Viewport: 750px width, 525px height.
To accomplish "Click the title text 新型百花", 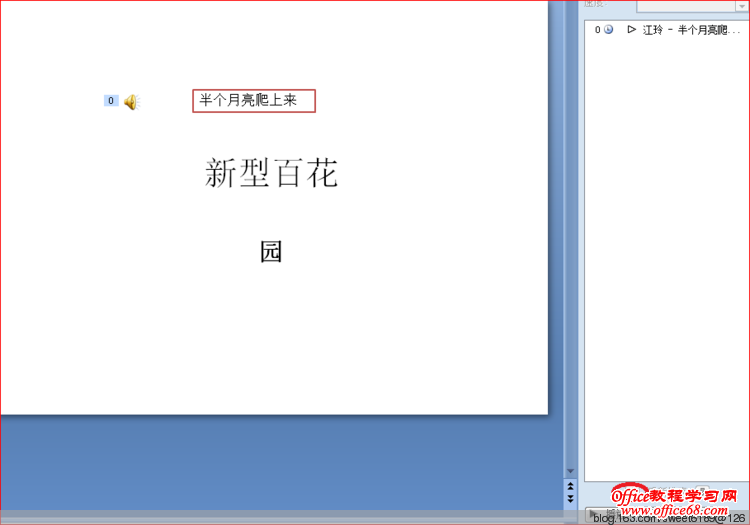I will (271, 173).
